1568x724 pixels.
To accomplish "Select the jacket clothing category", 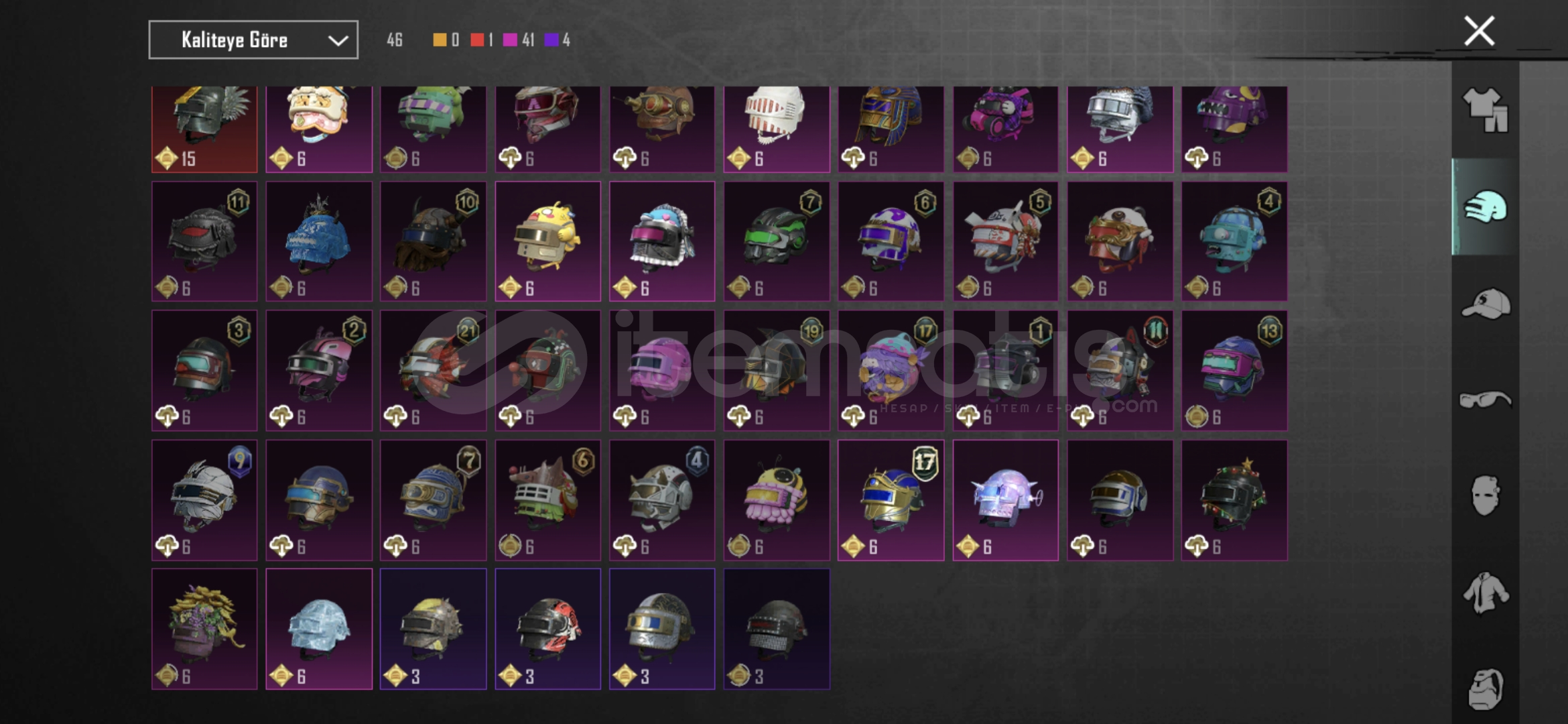I will tap(1485, 593).
